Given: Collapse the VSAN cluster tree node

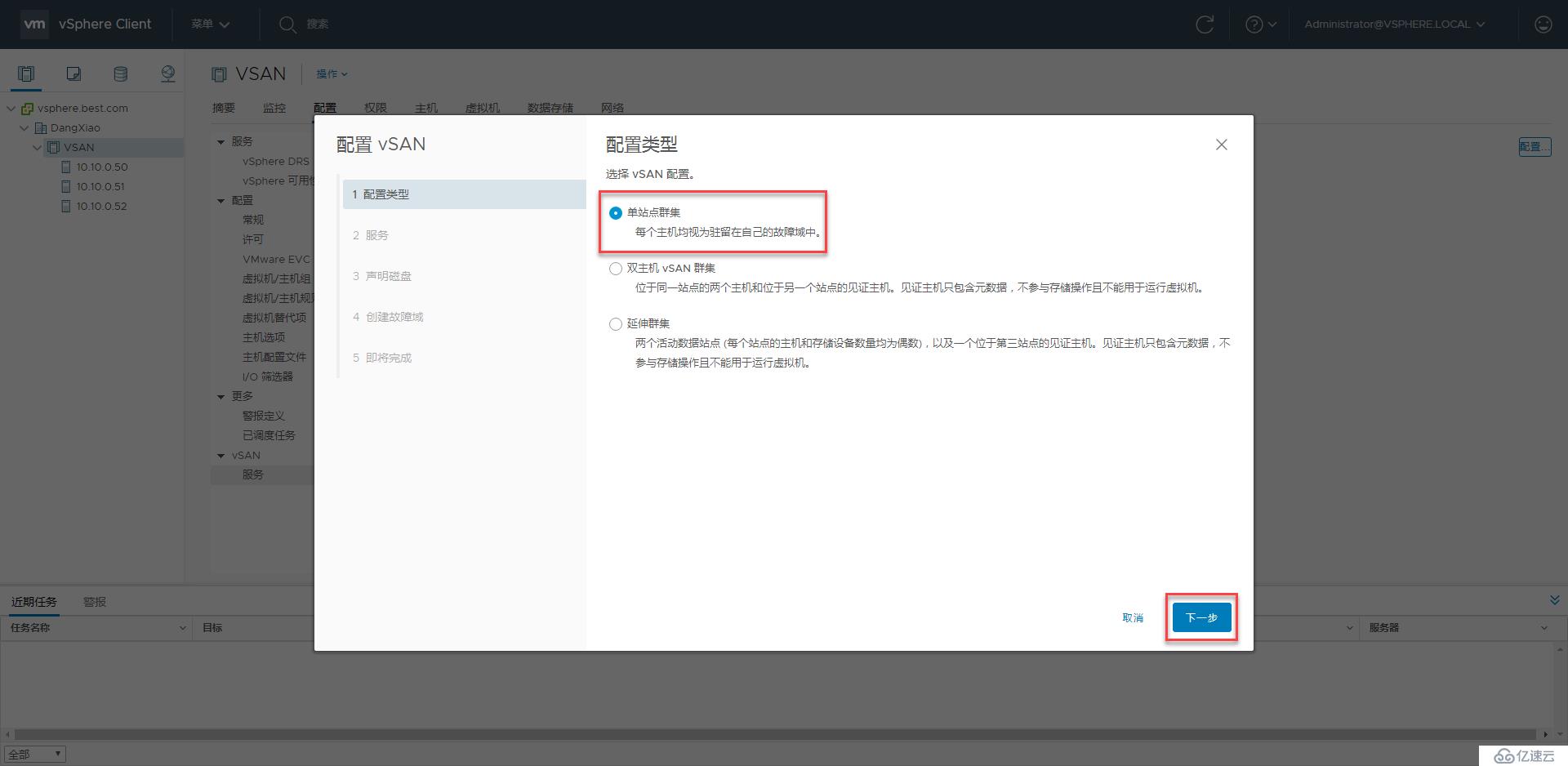Looking at the screenshot, I should click(x=38, y=147).
